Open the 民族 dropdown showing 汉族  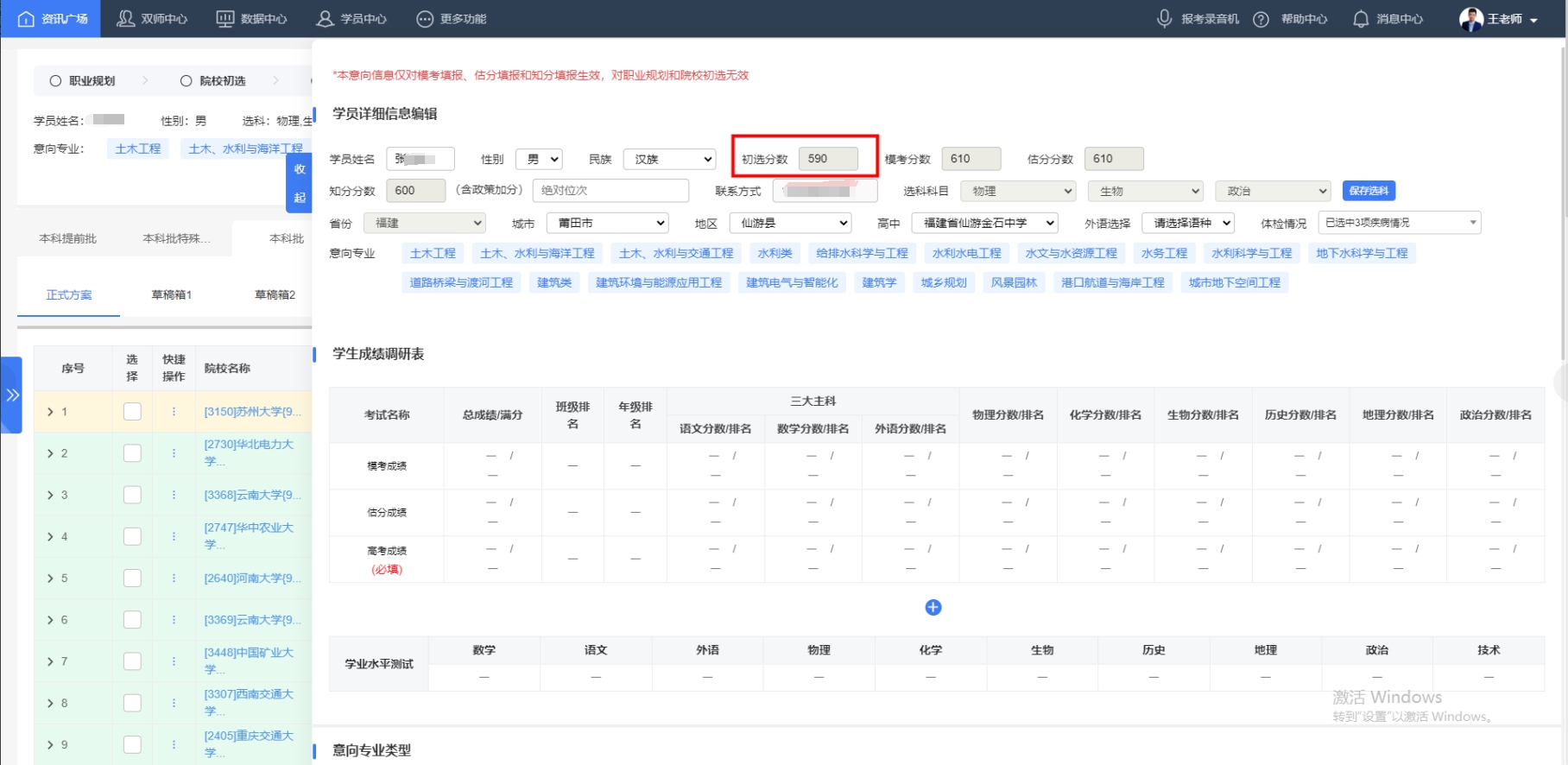click(x=669, y=159)
